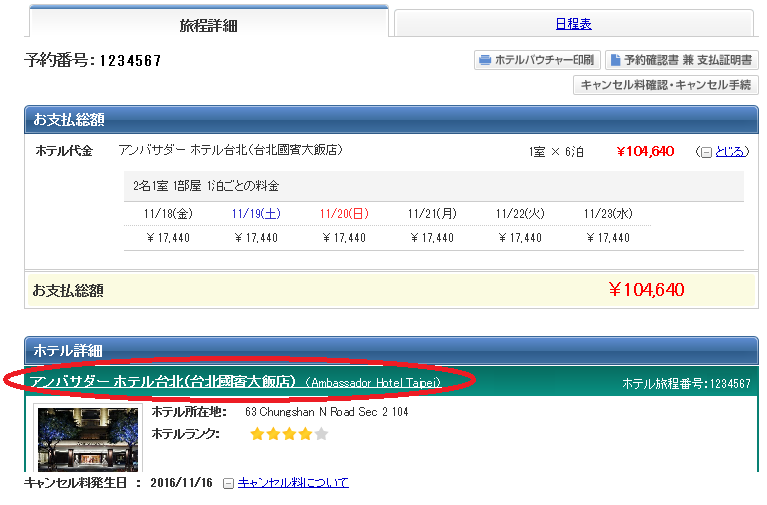The image size is (767, 505).
Task: Open キャンセル料について link
Action: coord(293,483)
